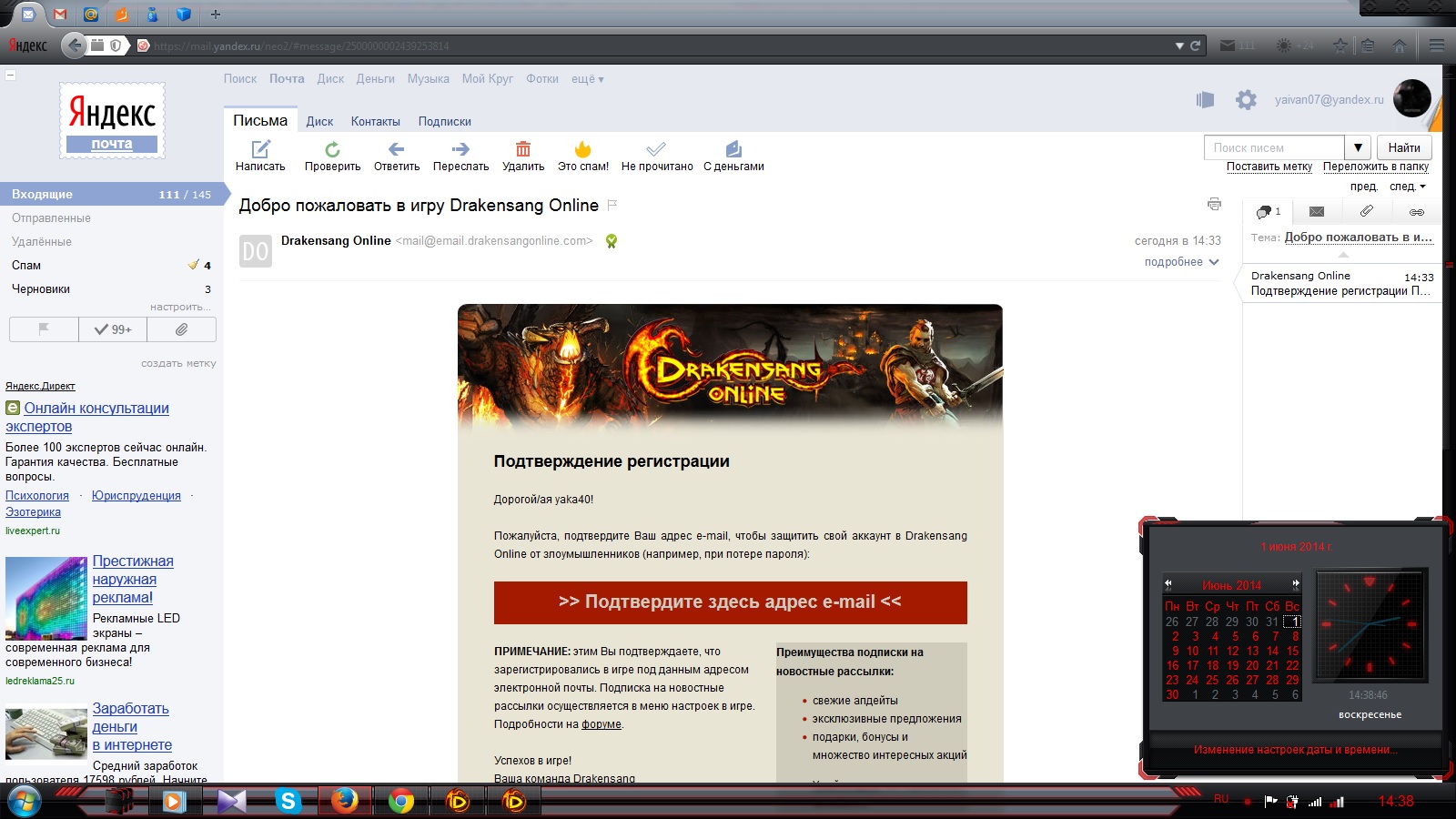
Task: Open the Подписки tab
Action: pyautogui.click(x=445, y=121)
